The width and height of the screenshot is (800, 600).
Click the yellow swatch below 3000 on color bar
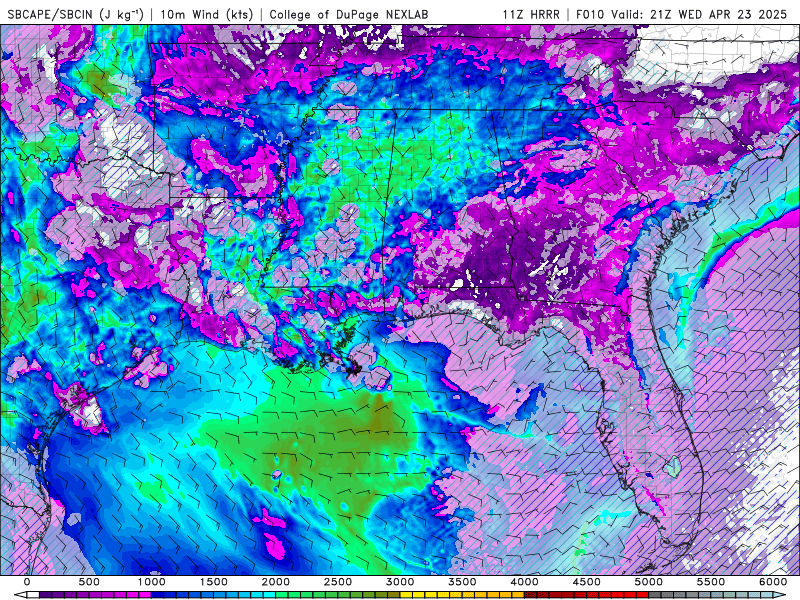click(x=406, y=595)
